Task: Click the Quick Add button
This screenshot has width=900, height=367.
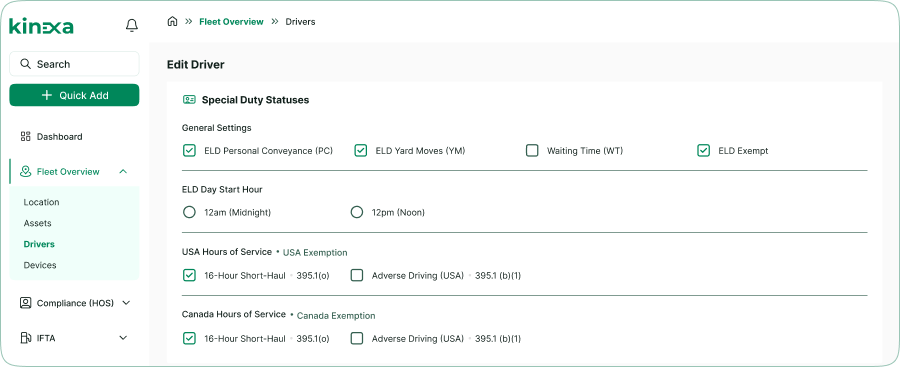Action: pos(74,95)
